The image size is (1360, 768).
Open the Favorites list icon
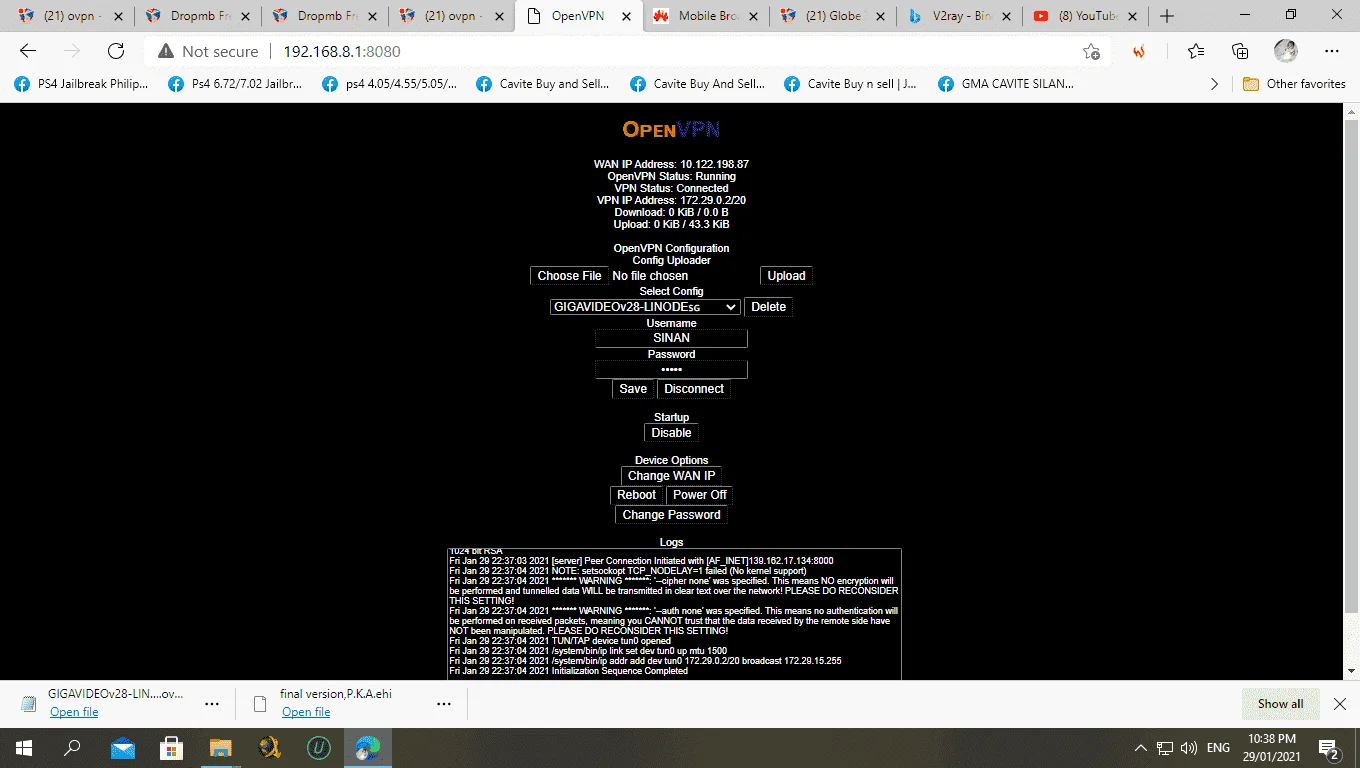(x=1196, y=52)
